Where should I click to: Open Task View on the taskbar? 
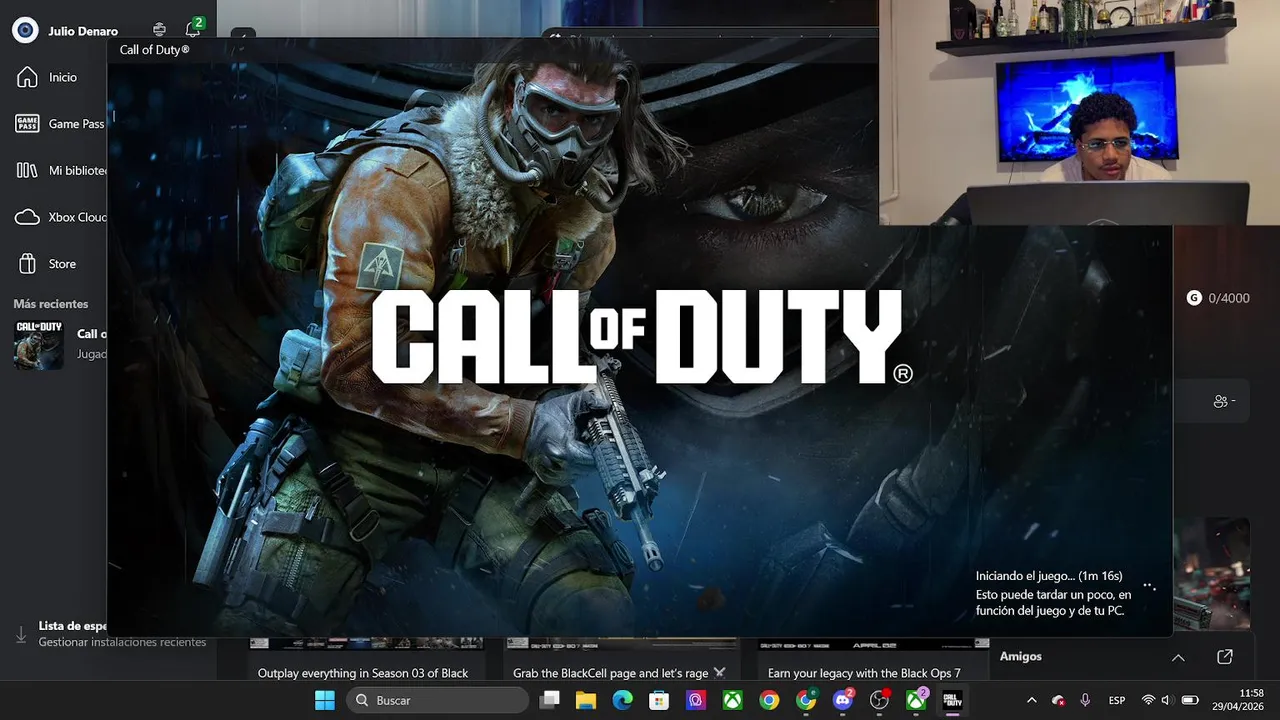pyautogui.click(x=550, y=700)
